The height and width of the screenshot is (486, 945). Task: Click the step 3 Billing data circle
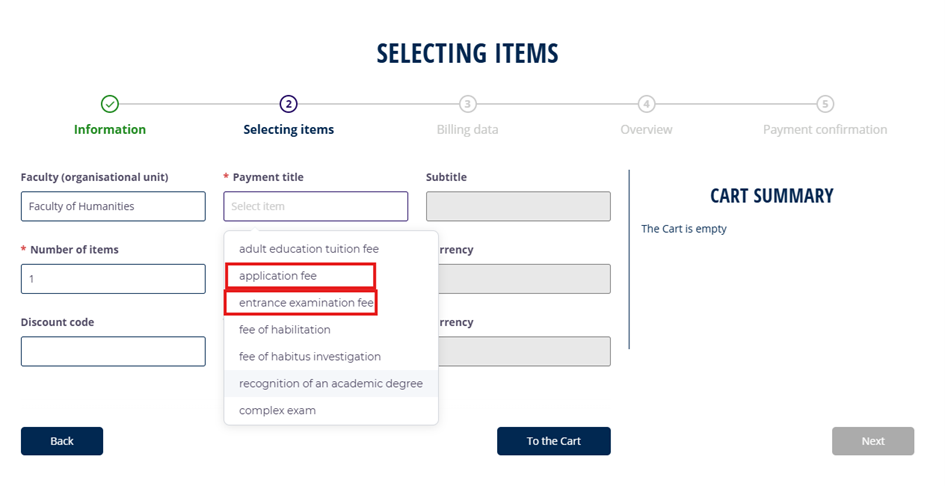(x=467, y=104)
